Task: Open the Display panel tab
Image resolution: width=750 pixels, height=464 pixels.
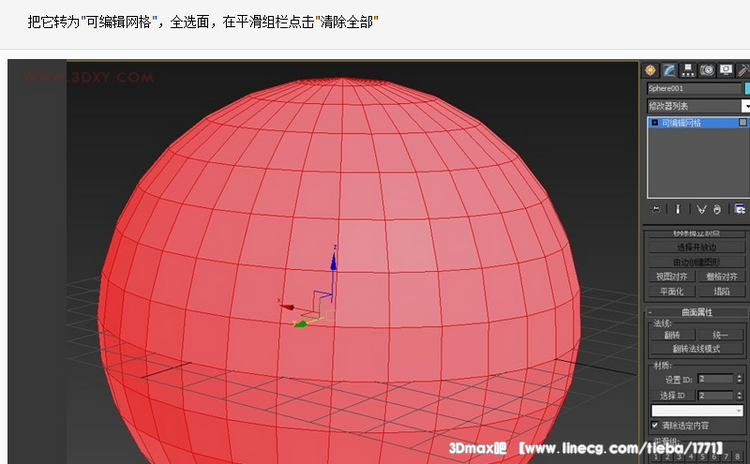Action: 726,70
